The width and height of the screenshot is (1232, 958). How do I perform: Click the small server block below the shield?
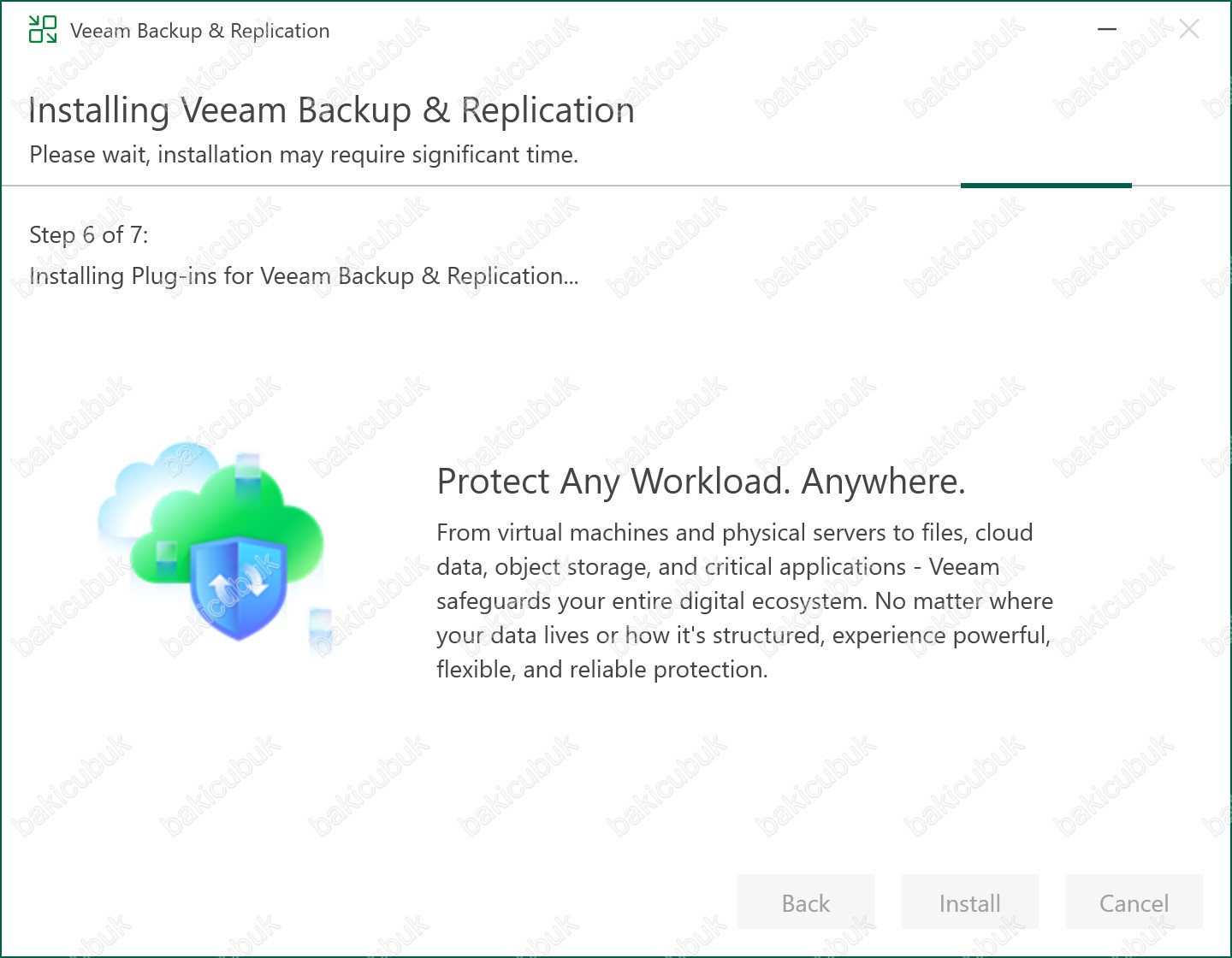point(320,629)
